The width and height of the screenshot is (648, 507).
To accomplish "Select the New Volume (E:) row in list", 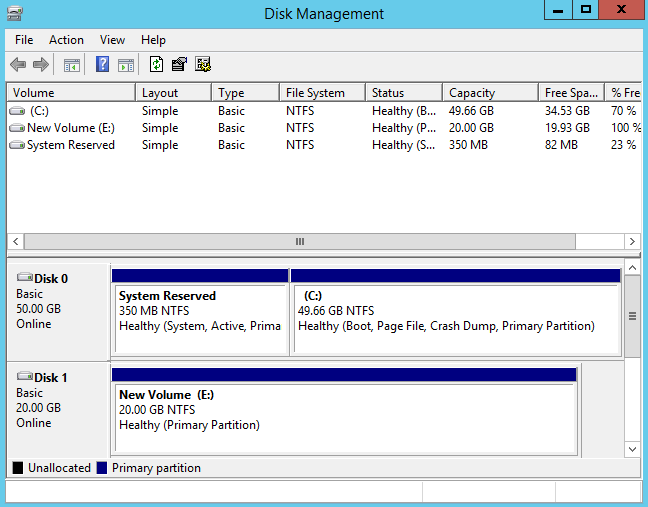I will (70, 128).
